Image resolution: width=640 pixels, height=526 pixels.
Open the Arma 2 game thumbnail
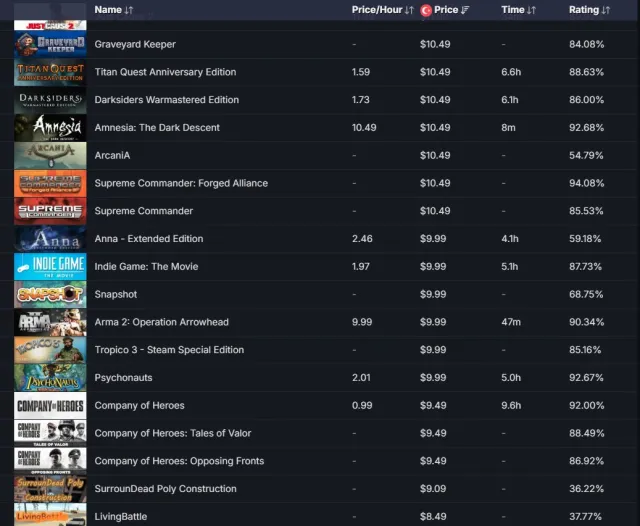pyautogui.click(x=50, y=322)
